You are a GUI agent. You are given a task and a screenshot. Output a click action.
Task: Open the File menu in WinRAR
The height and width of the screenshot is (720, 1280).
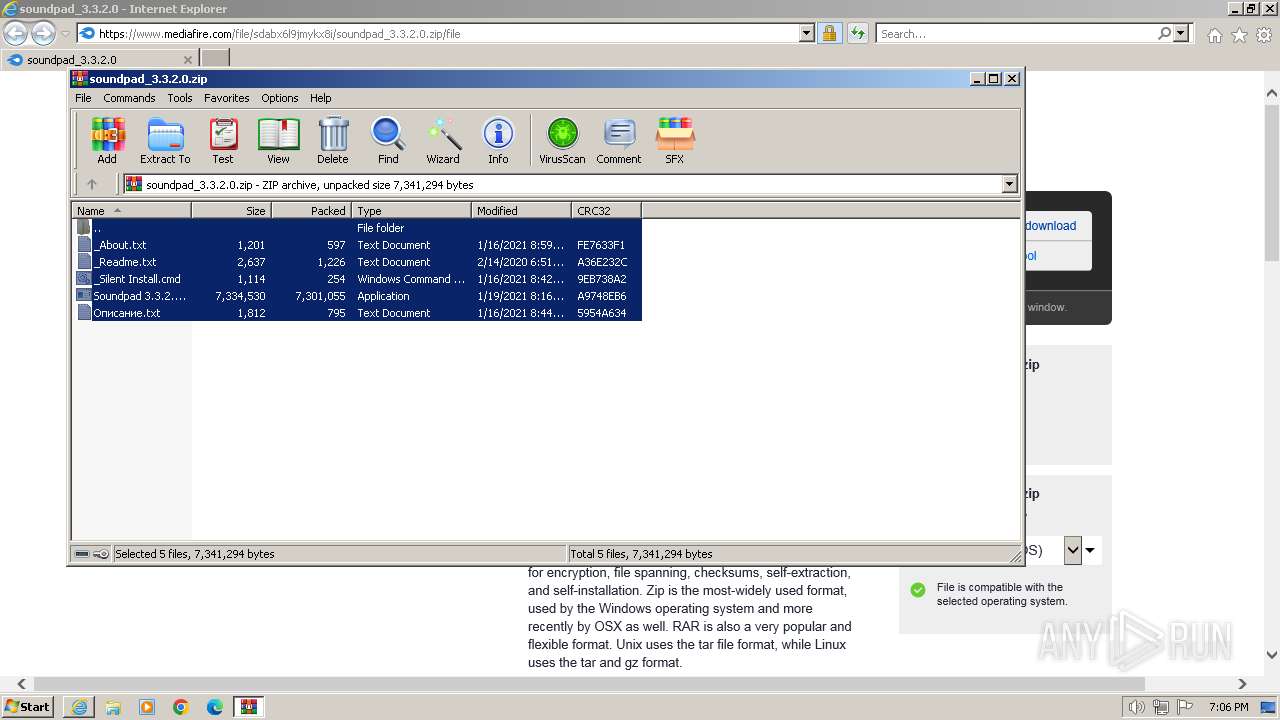click(x=83, y=98)
